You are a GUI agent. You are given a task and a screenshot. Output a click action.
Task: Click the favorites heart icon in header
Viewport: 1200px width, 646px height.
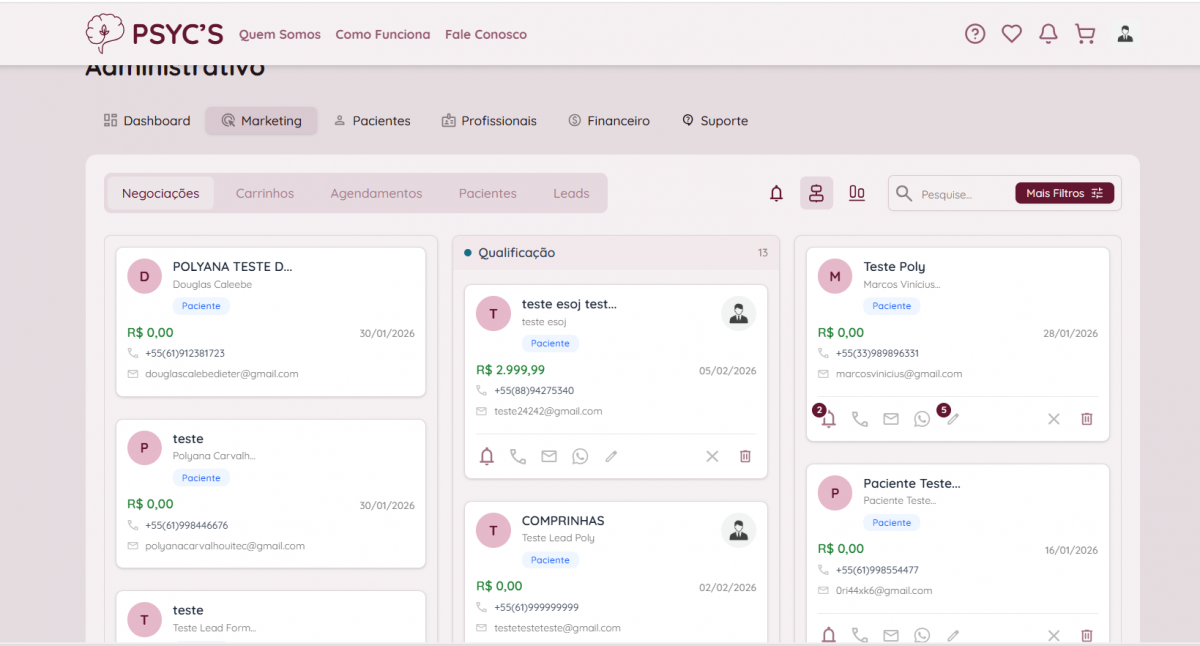pos(1012,34)
